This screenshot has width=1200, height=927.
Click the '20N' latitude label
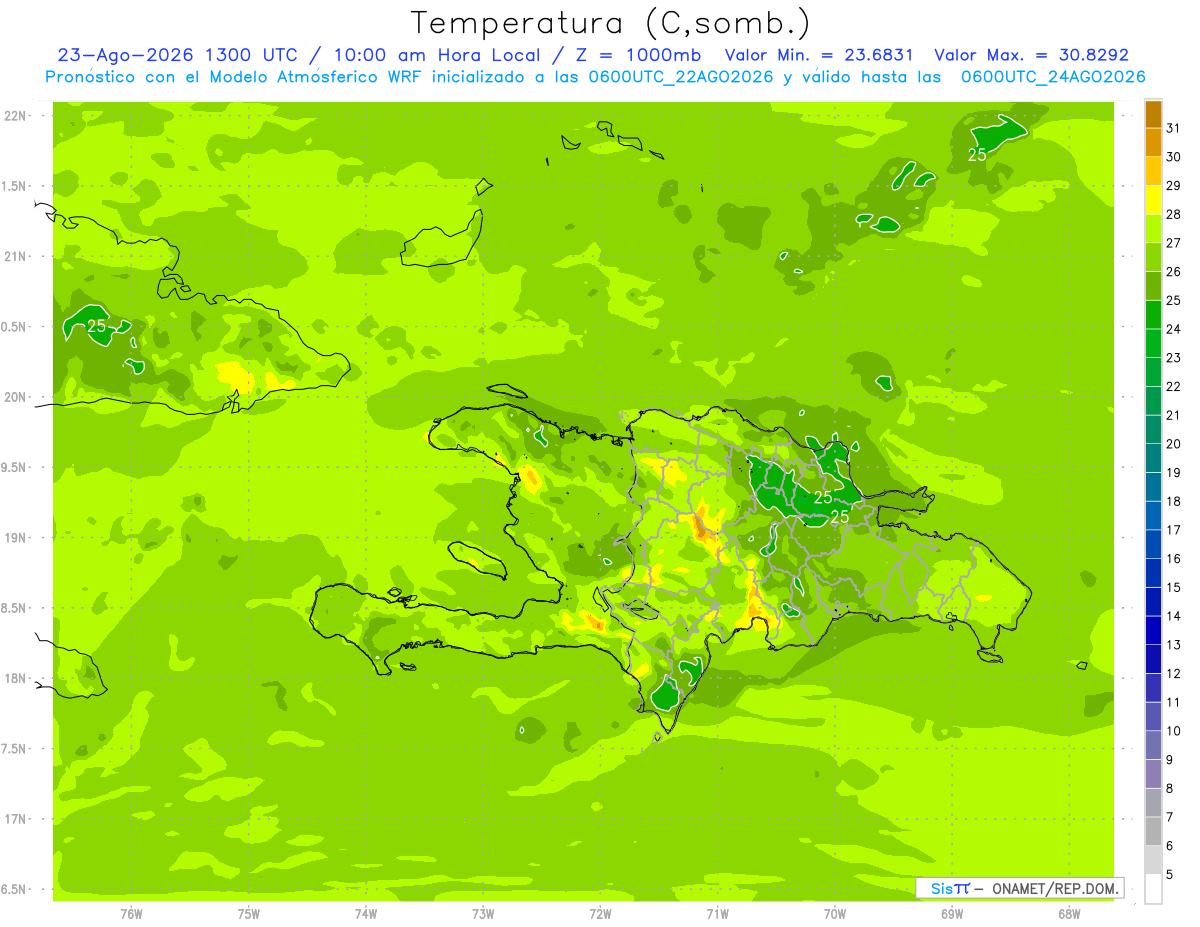pyautogui.click(x=16, y=398)
